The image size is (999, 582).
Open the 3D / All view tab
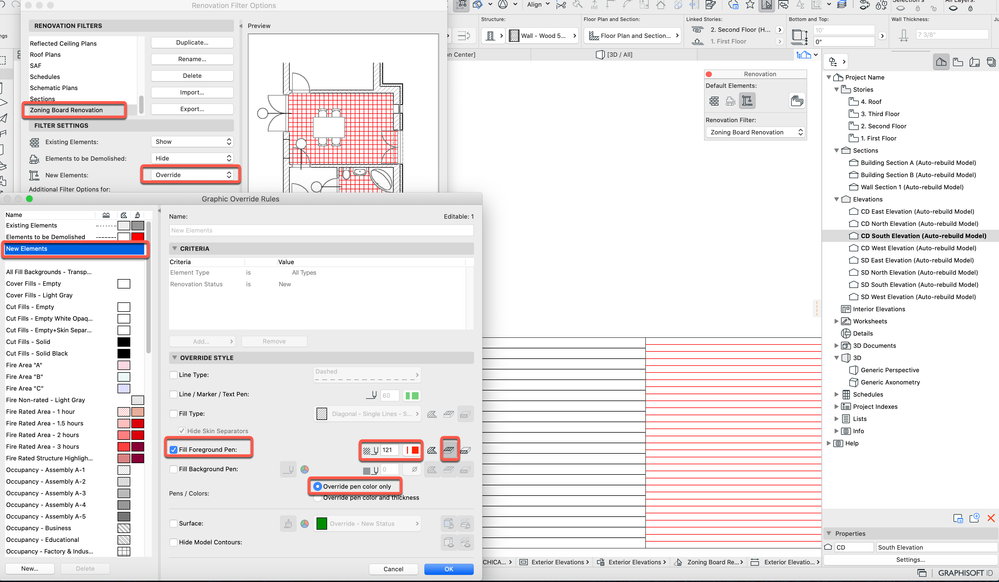[614, 55]
